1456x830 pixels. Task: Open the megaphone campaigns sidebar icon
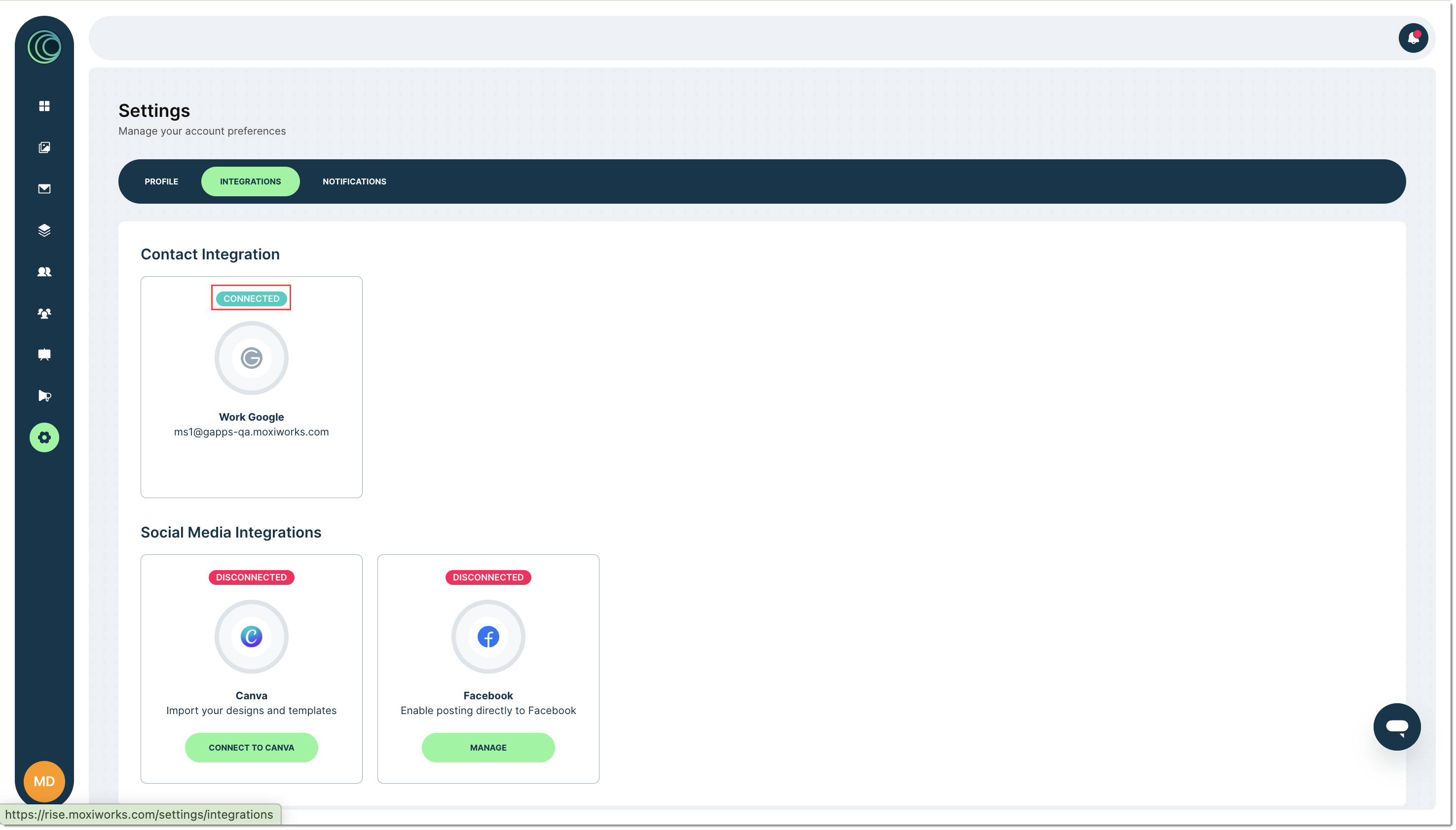coord(44,396)
